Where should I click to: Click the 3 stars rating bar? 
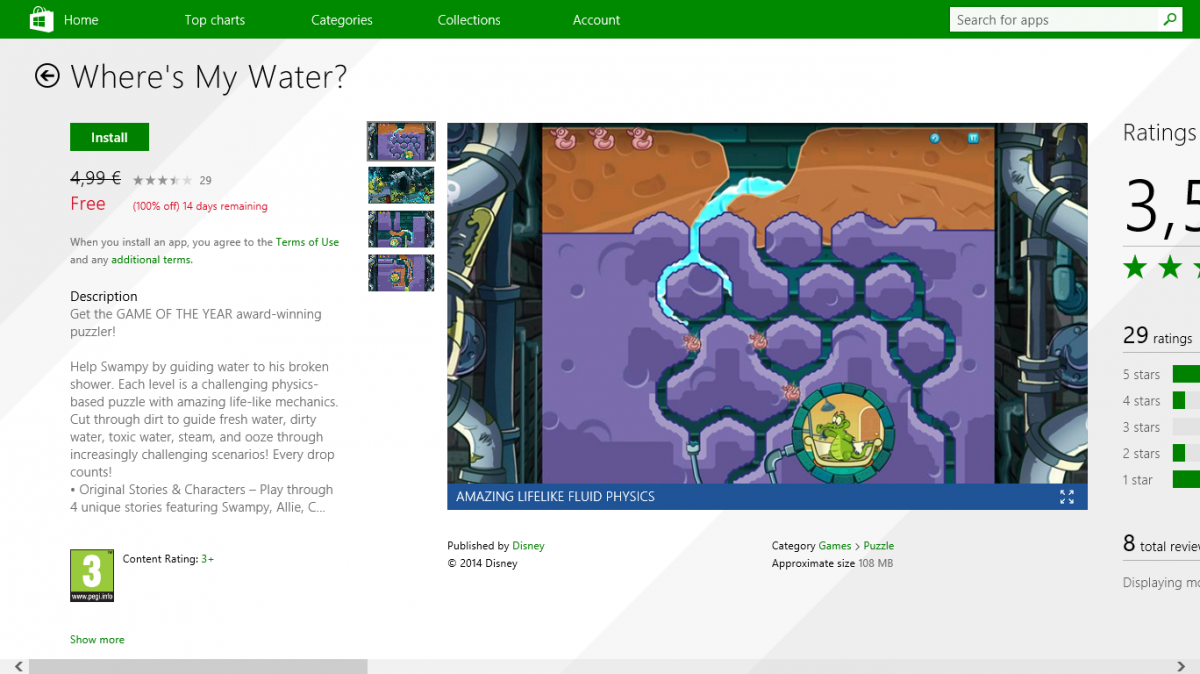click(1186, 427)
